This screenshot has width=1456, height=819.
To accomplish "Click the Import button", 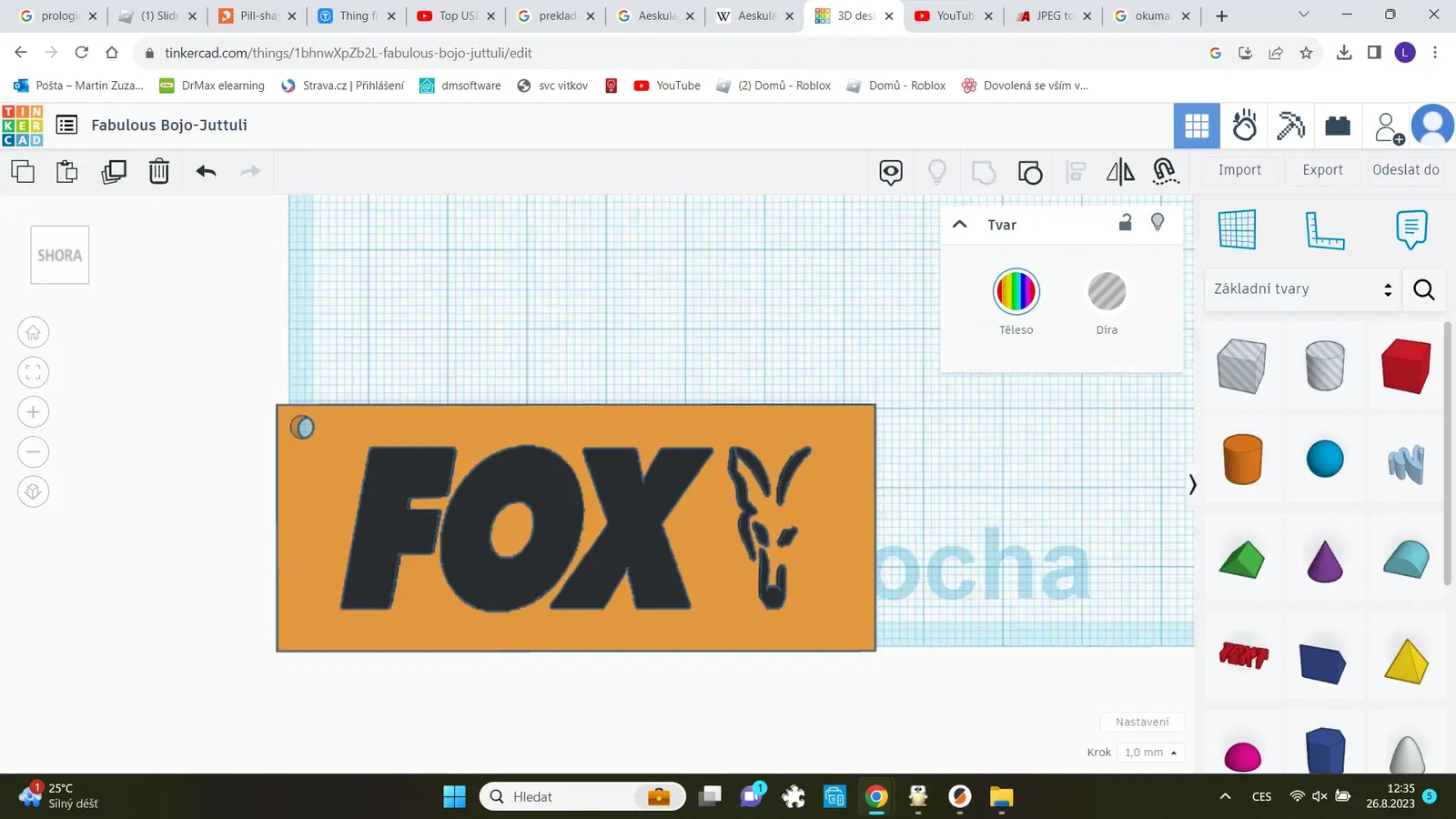I will [x=1239, y=170].
